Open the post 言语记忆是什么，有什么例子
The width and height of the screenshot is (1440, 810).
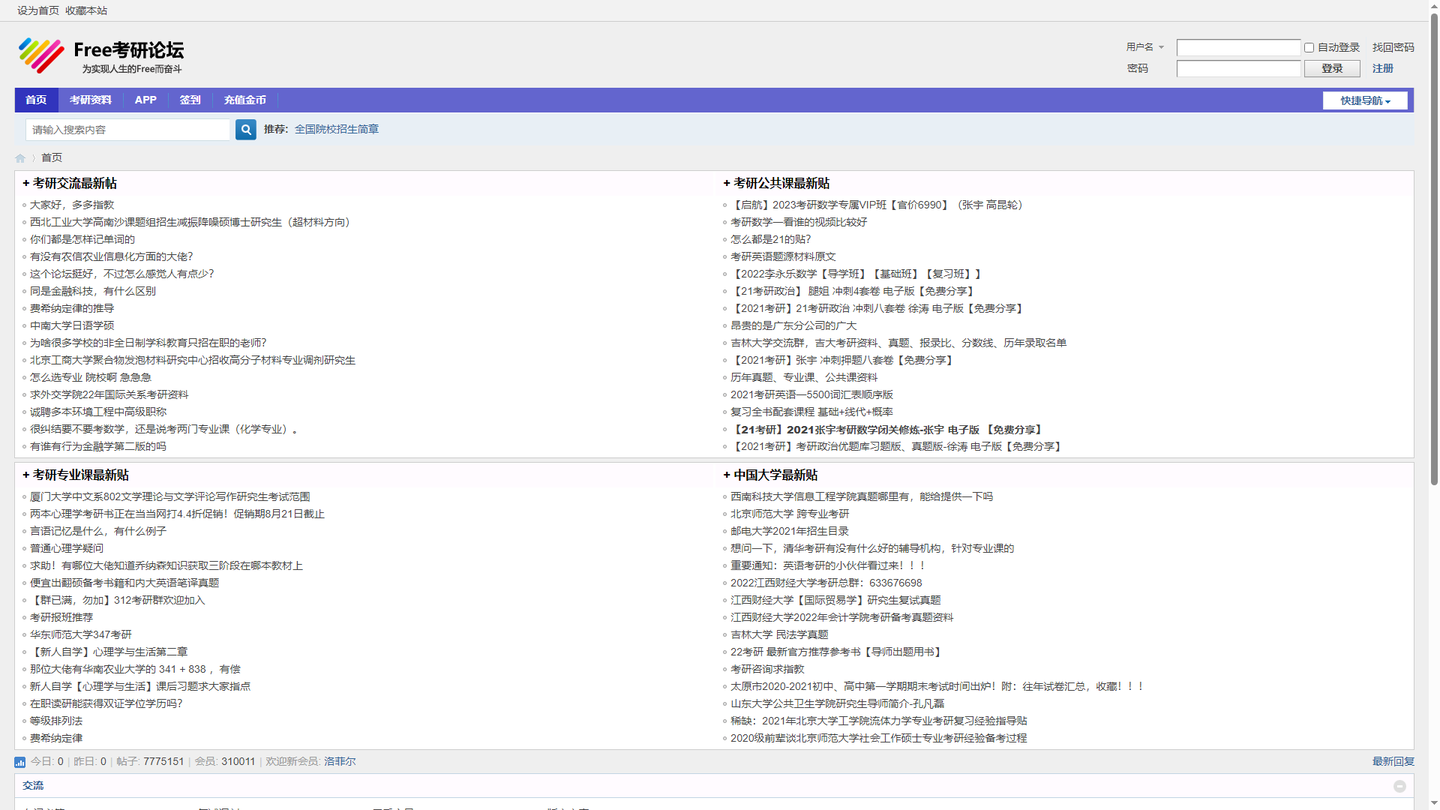(98, 531)
